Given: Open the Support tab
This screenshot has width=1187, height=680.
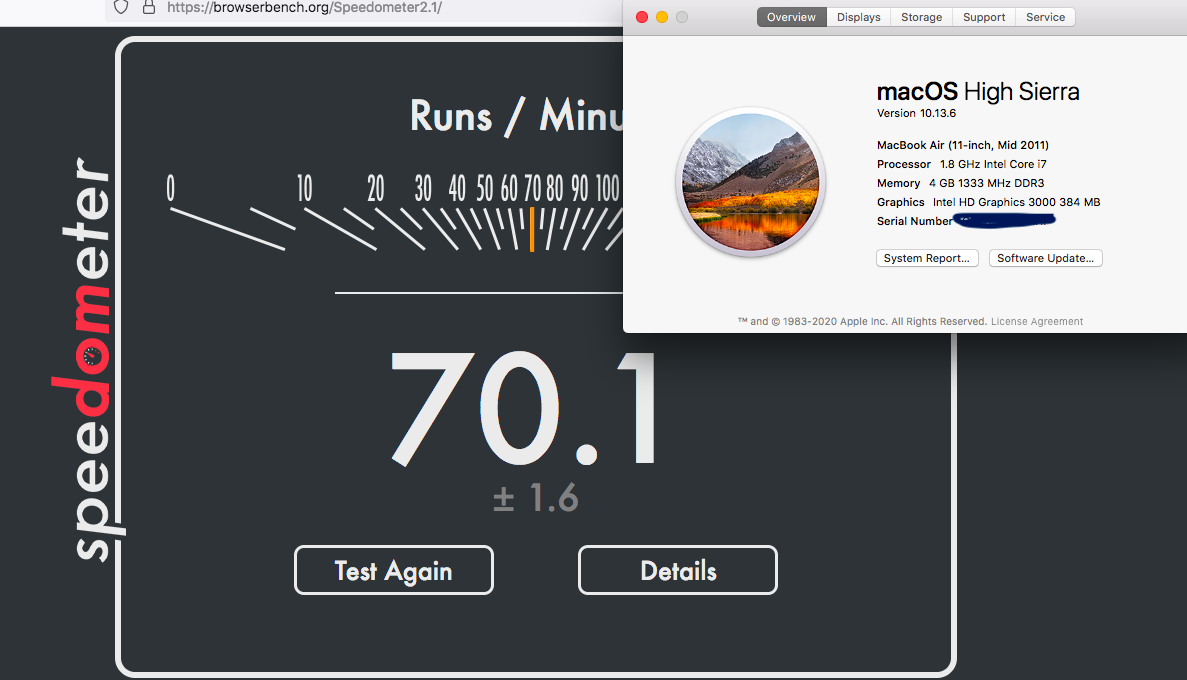Looking at the screenshot, I should (x=983, y=17).
